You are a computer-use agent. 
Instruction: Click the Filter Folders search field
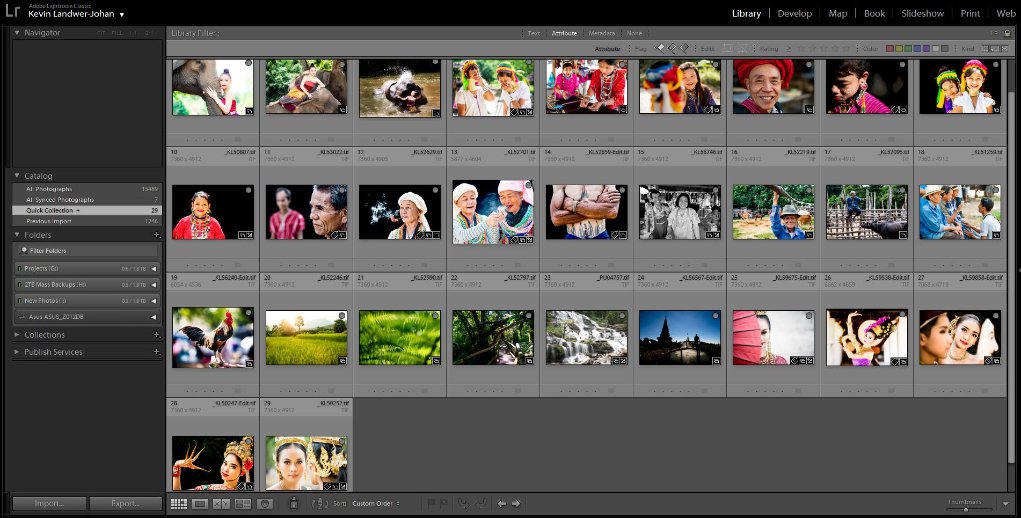[87, 251]
